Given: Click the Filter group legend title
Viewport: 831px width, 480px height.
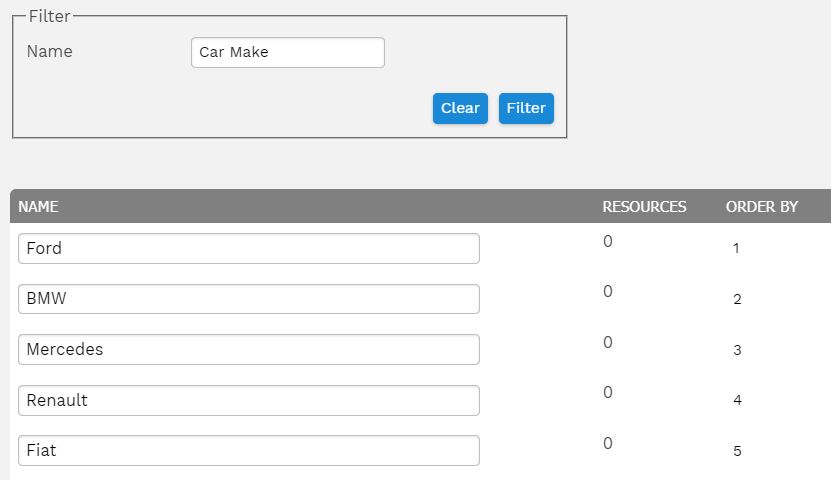Looking at the screenshot, I should point(49,16).
